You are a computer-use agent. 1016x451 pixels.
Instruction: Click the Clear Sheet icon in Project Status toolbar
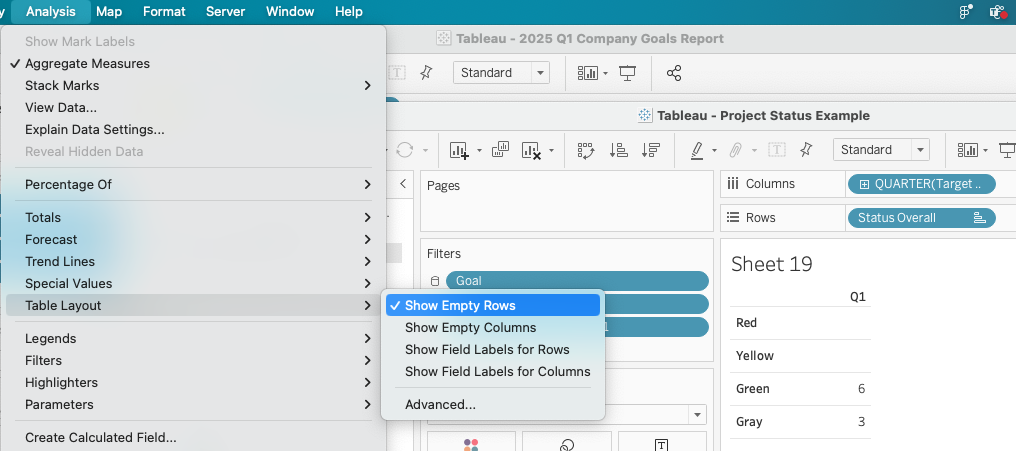pyautogui.click(x=531, y=150)
